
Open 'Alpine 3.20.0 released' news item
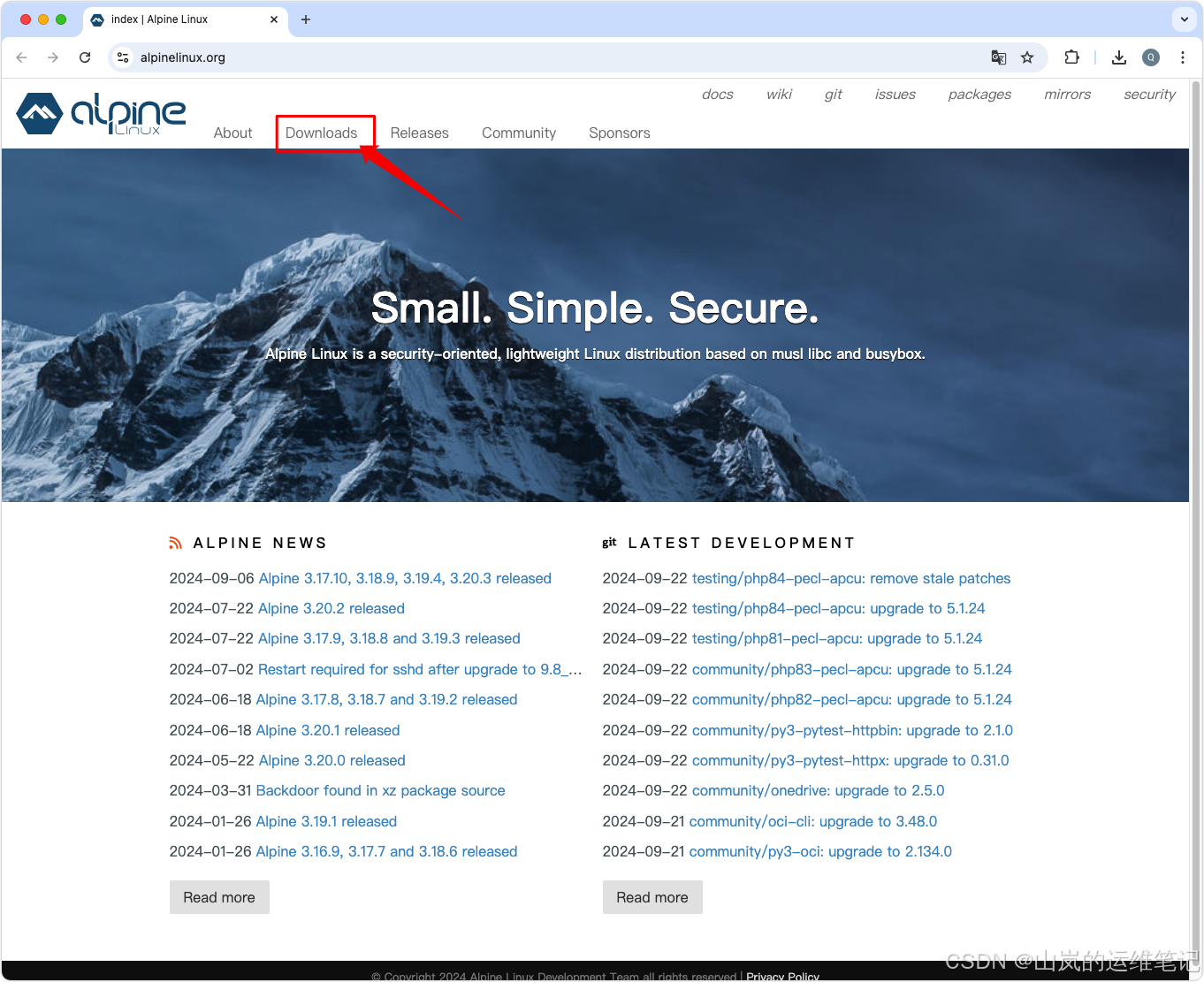pos(331,760)
